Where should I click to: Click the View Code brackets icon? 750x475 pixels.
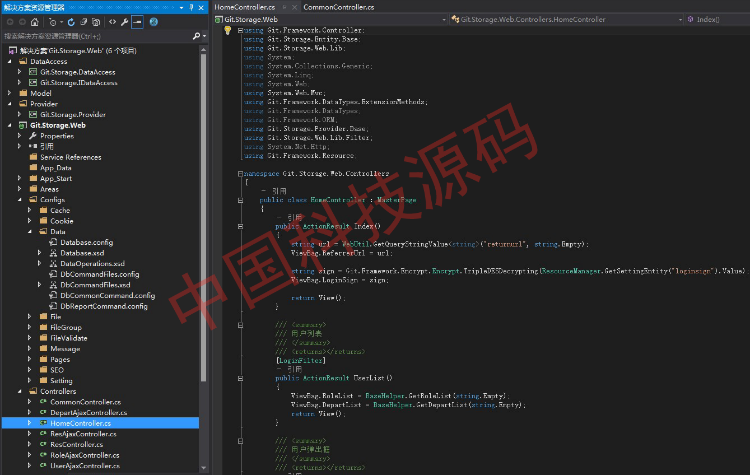pos(111,21)
